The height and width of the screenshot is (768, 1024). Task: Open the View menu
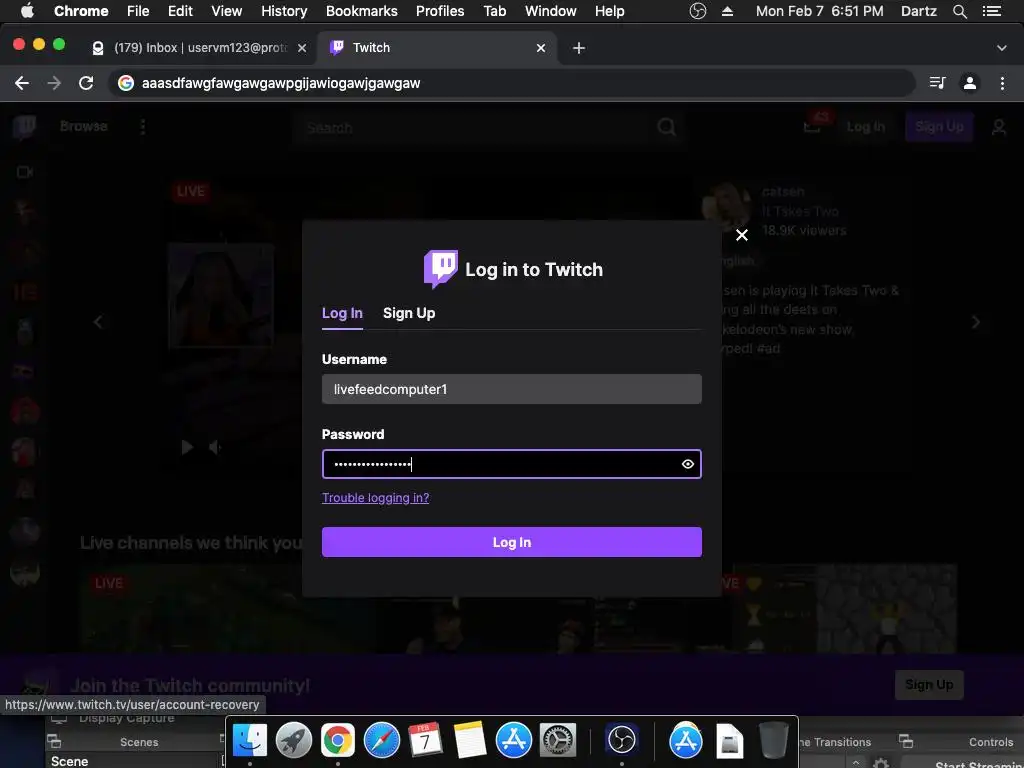click(x=227, y=11)
